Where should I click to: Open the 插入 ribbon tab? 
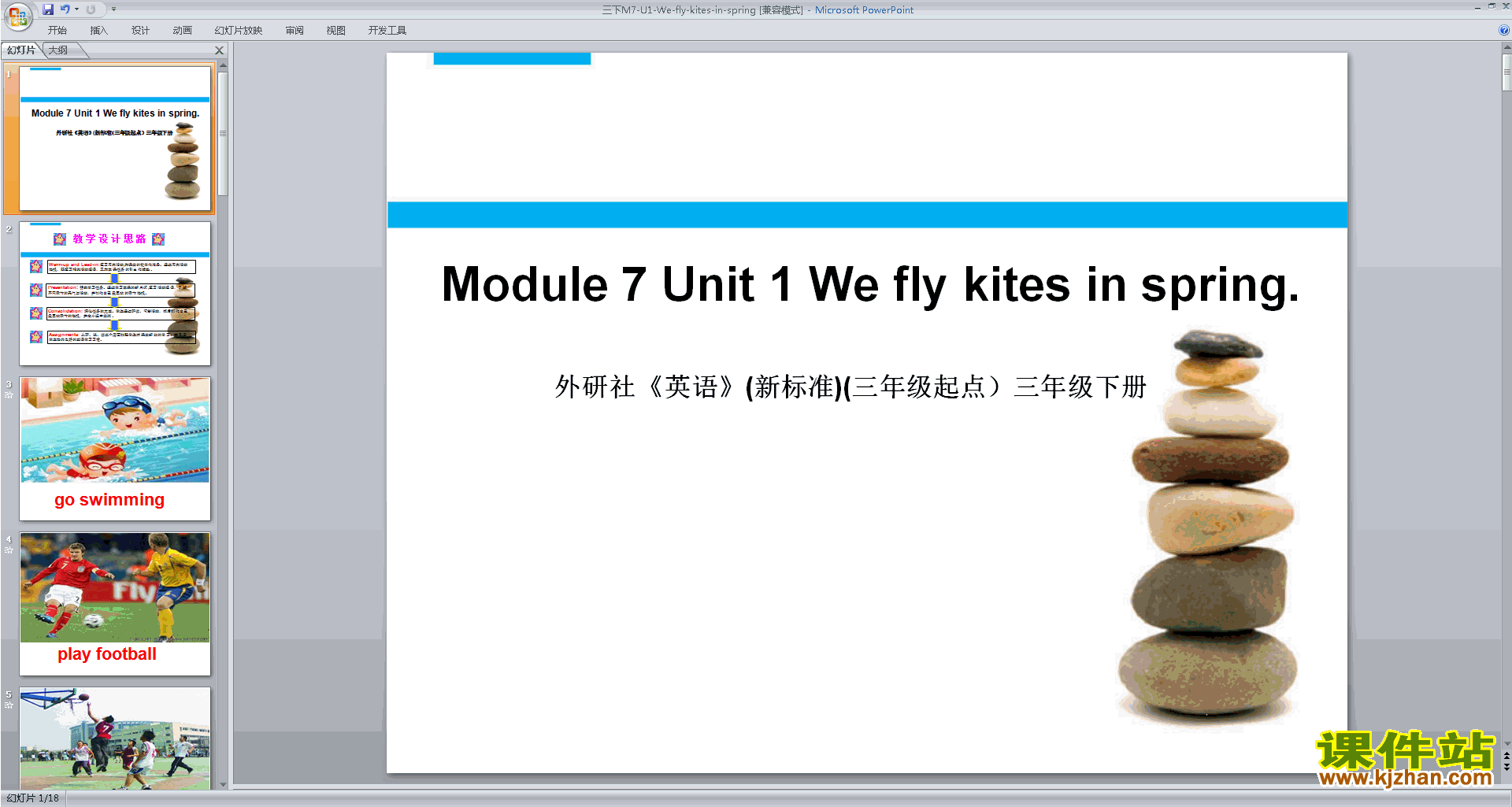(x=98, y=31)
